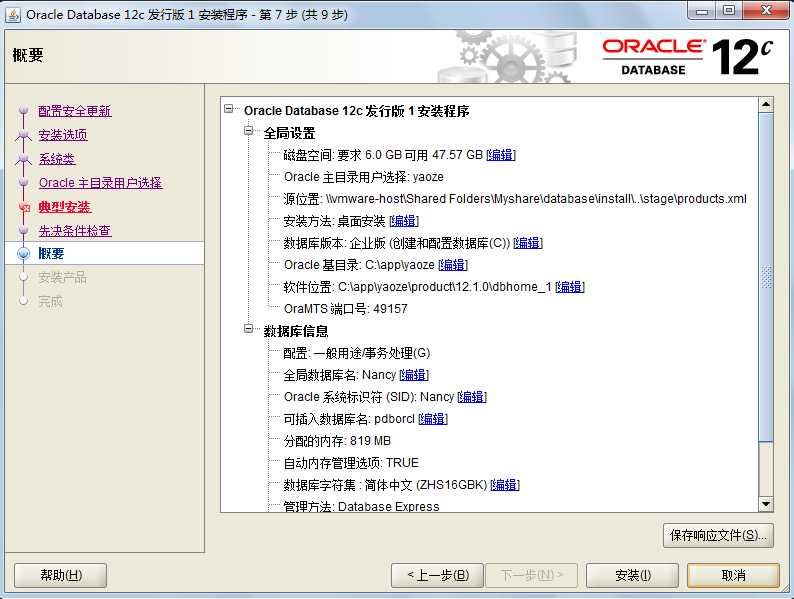
Task: Select the Oracle 主目录用户选择: yaoze row
Action: pyautogui.click(x=364, y=177)
